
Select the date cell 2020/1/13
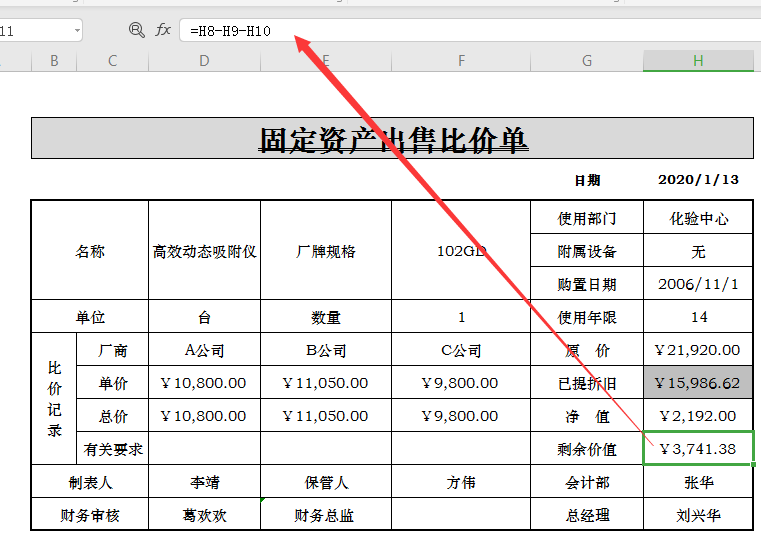click(698, 180)
